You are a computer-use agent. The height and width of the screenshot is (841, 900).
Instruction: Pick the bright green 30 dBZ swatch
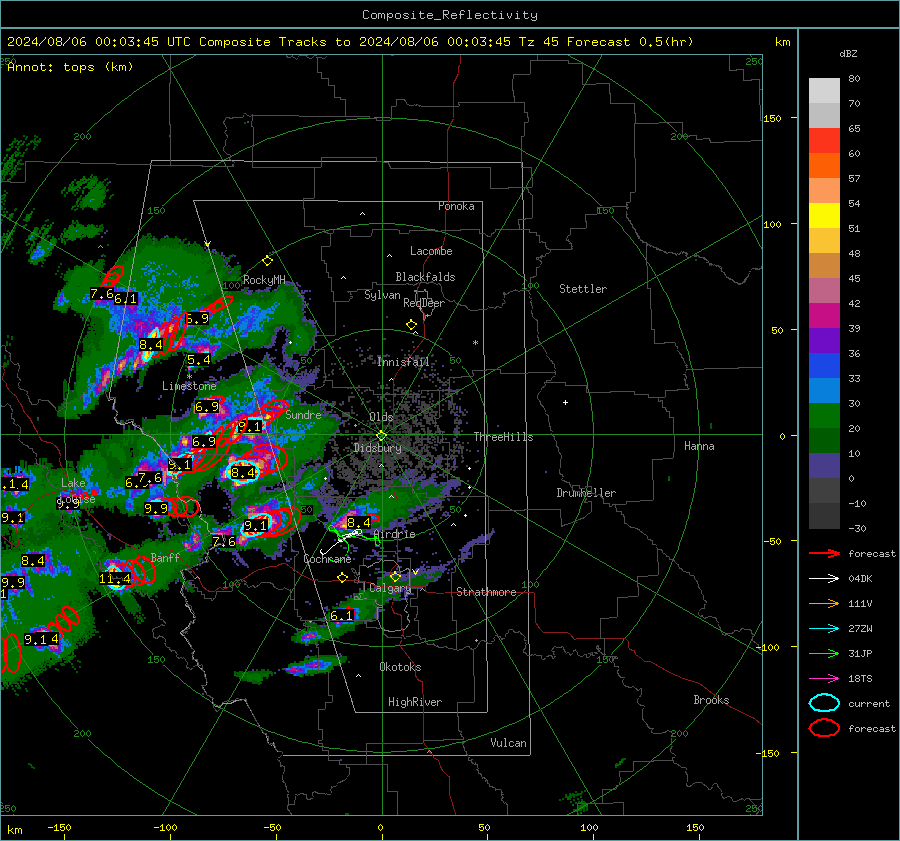(824, 416)
